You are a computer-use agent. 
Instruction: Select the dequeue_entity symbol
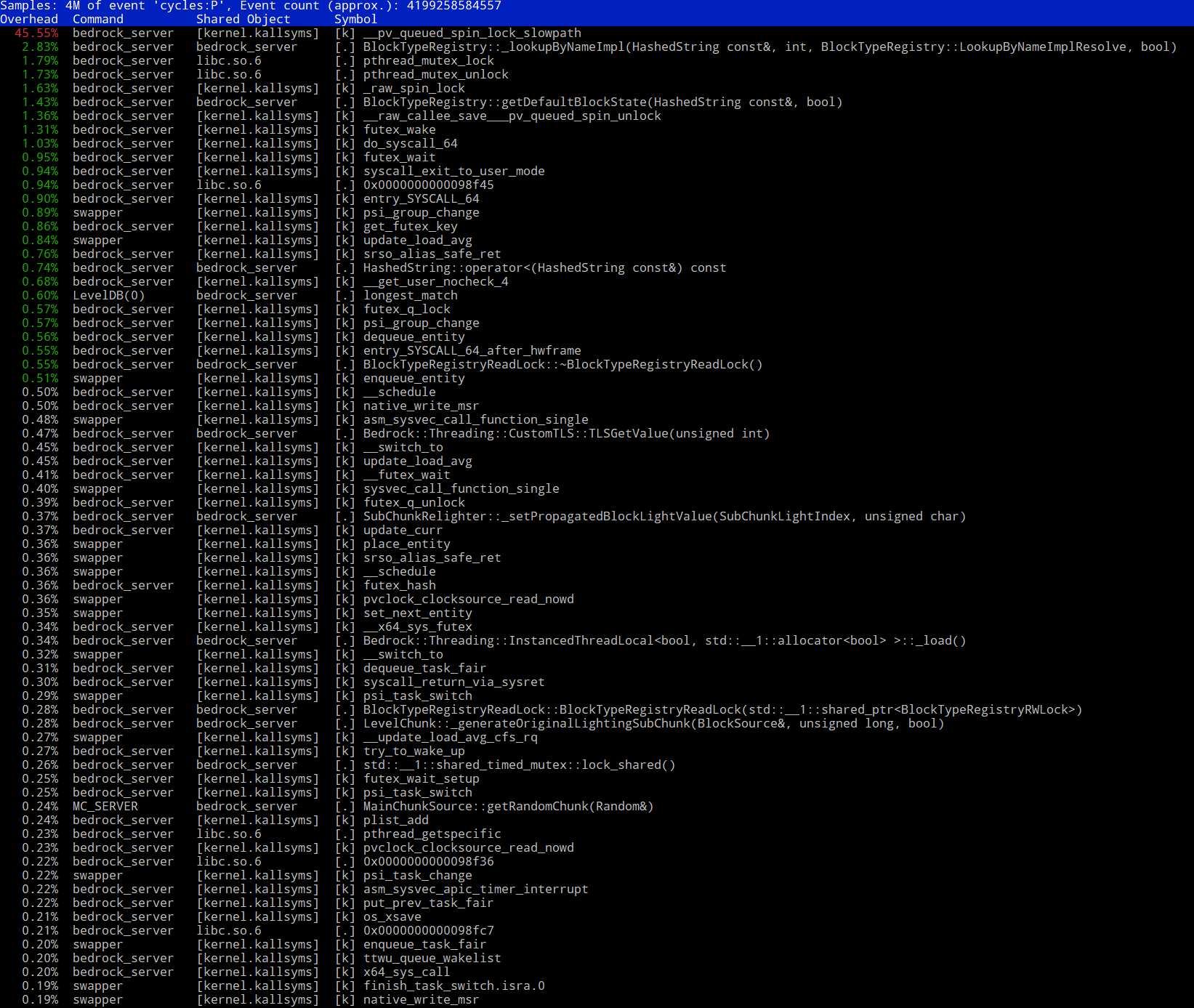pyautogui.click(x=414, y=337)
